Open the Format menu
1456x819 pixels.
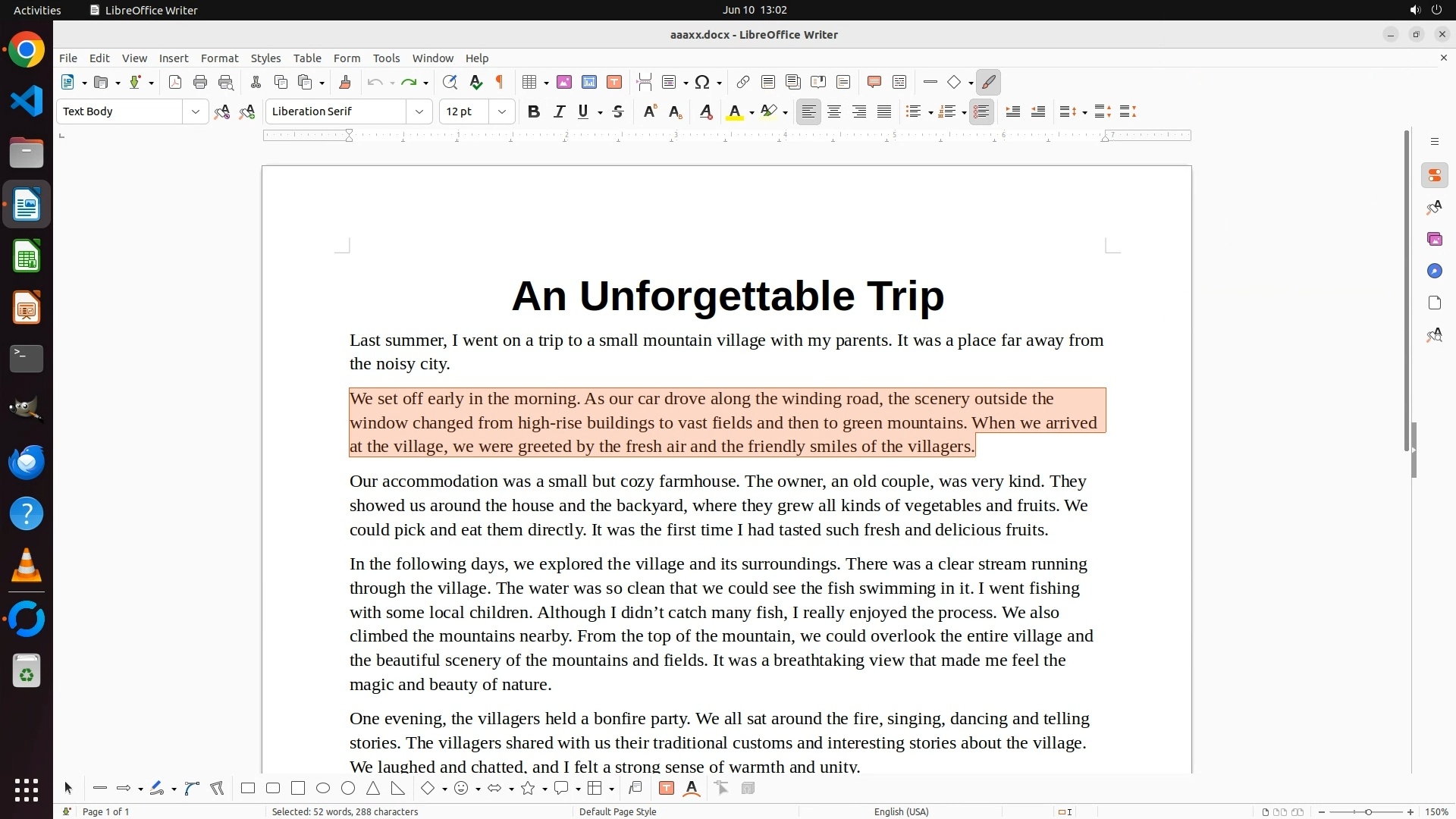pos(219,58)
